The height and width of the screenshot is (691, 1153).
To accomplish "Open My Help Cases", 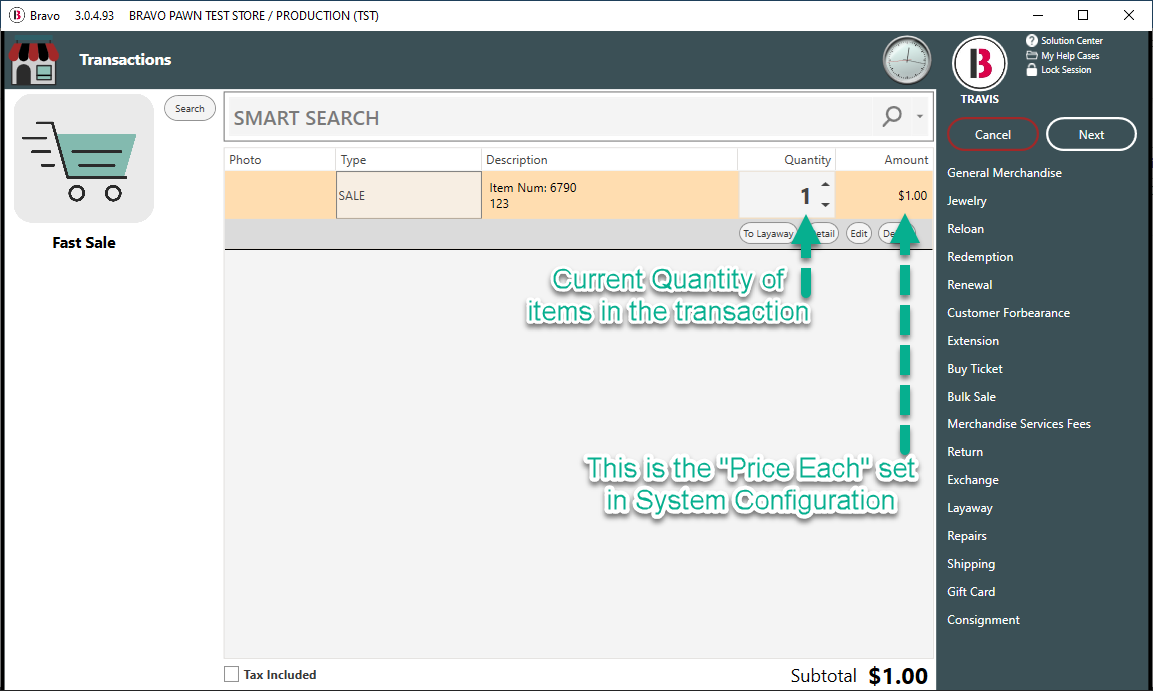I will 1063,55.
